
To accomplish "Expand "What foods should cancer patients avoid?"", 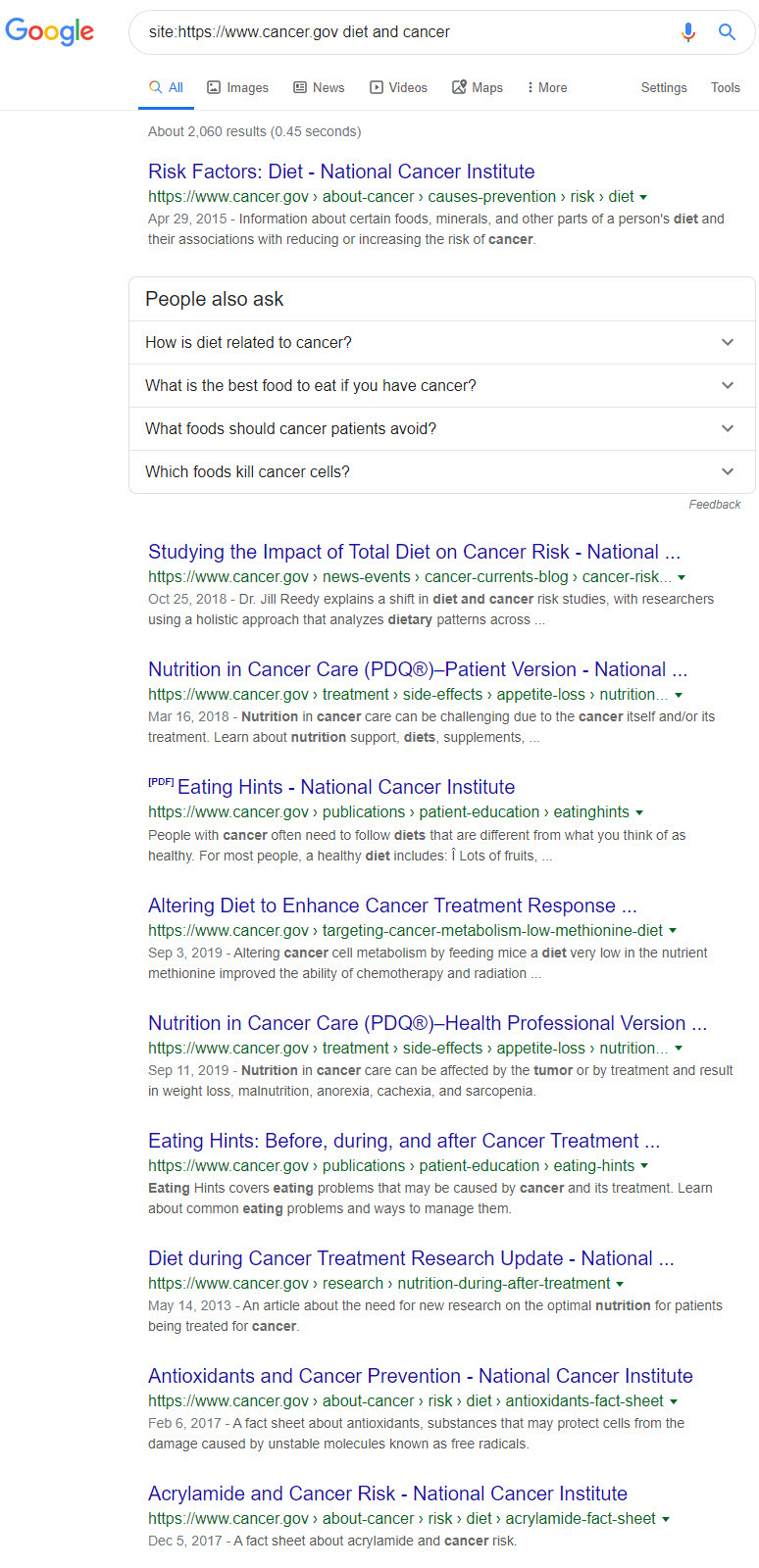I will (442, 428).
